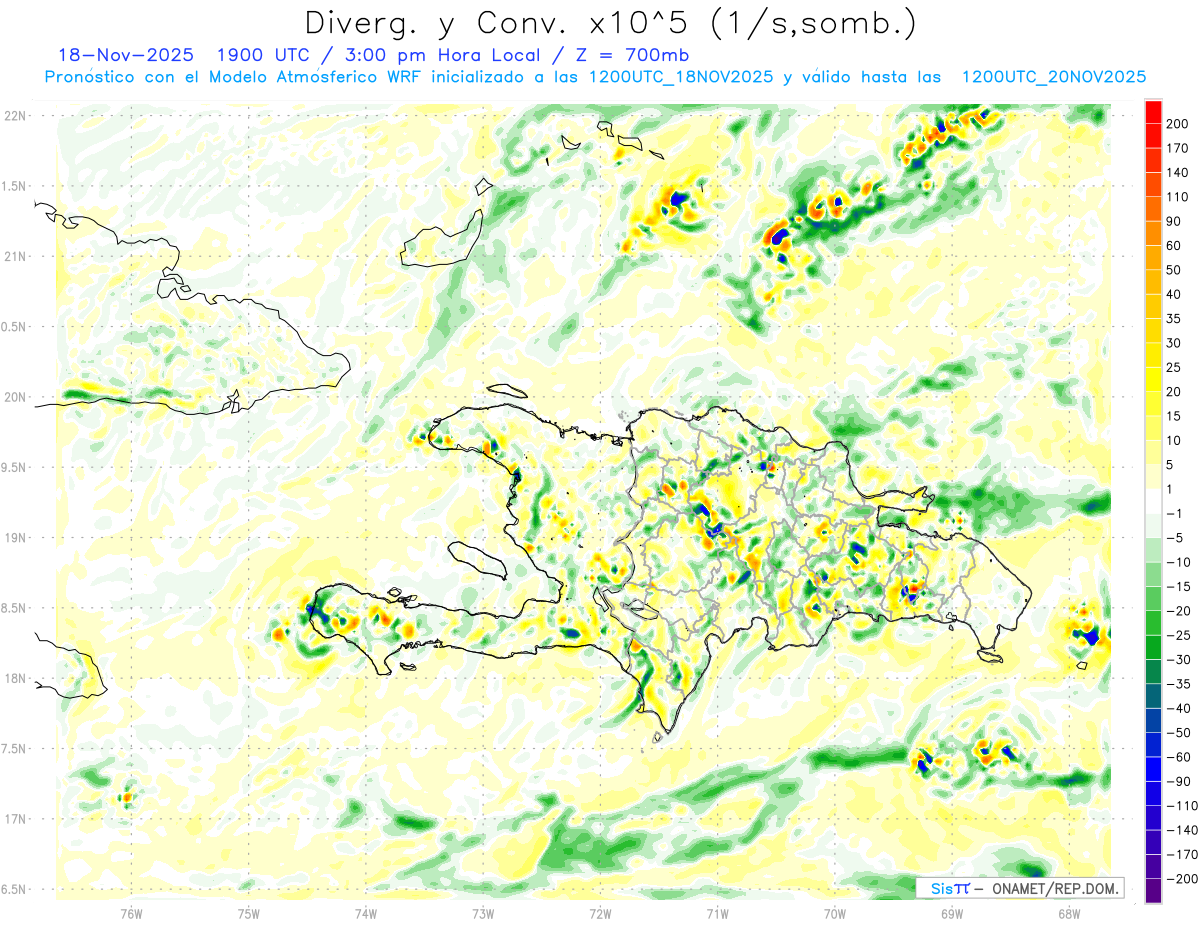1200x927 pixels.
Task: Click the '21N' latitude label
Action: (14, 256)
